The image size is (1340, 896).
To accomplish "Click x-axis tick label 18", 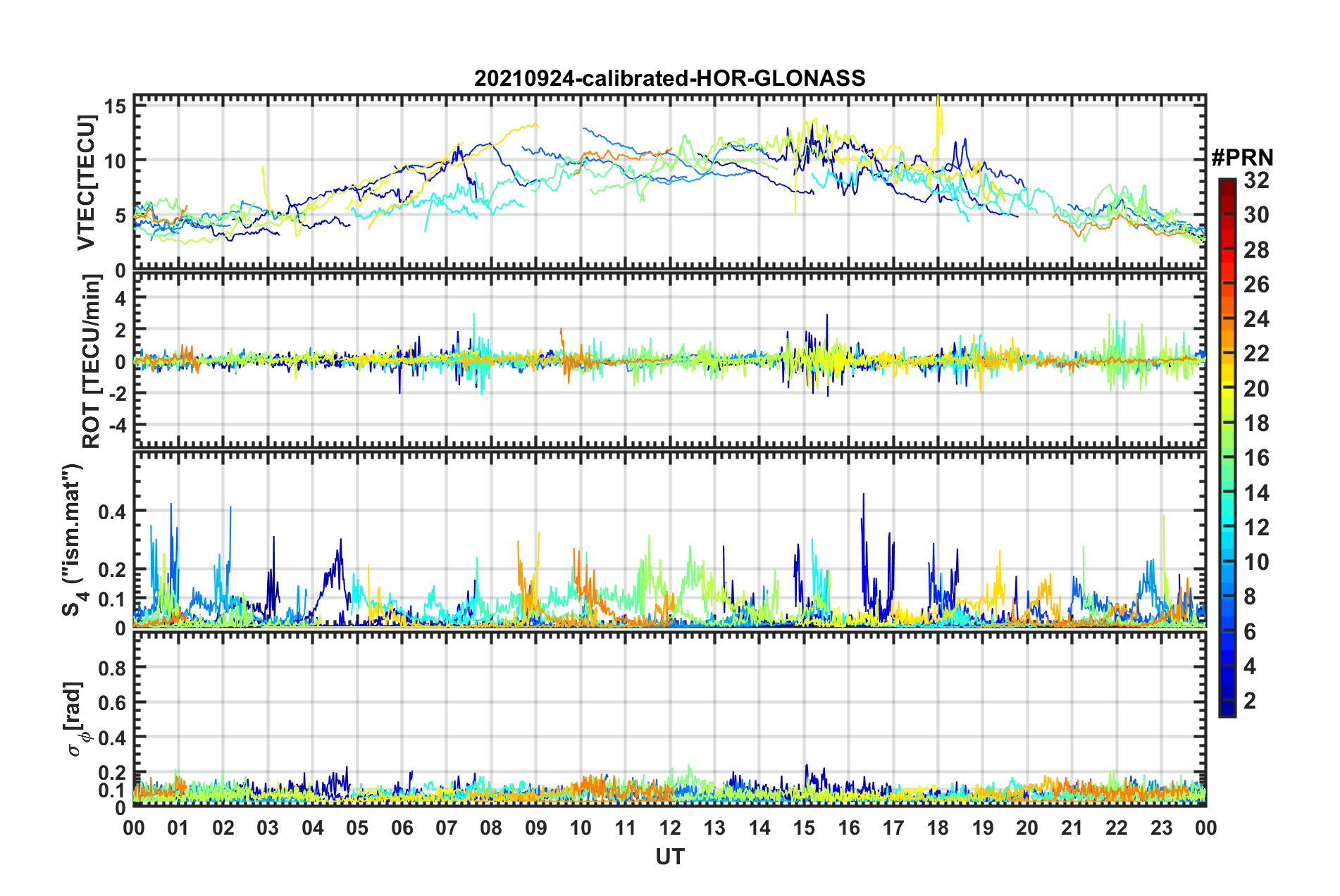I will [938, 828].
